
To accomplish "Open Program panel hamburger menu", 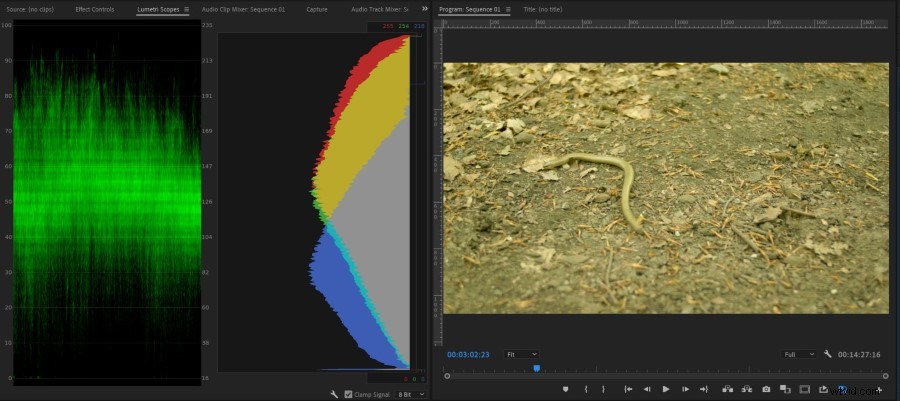I will 508,10.
